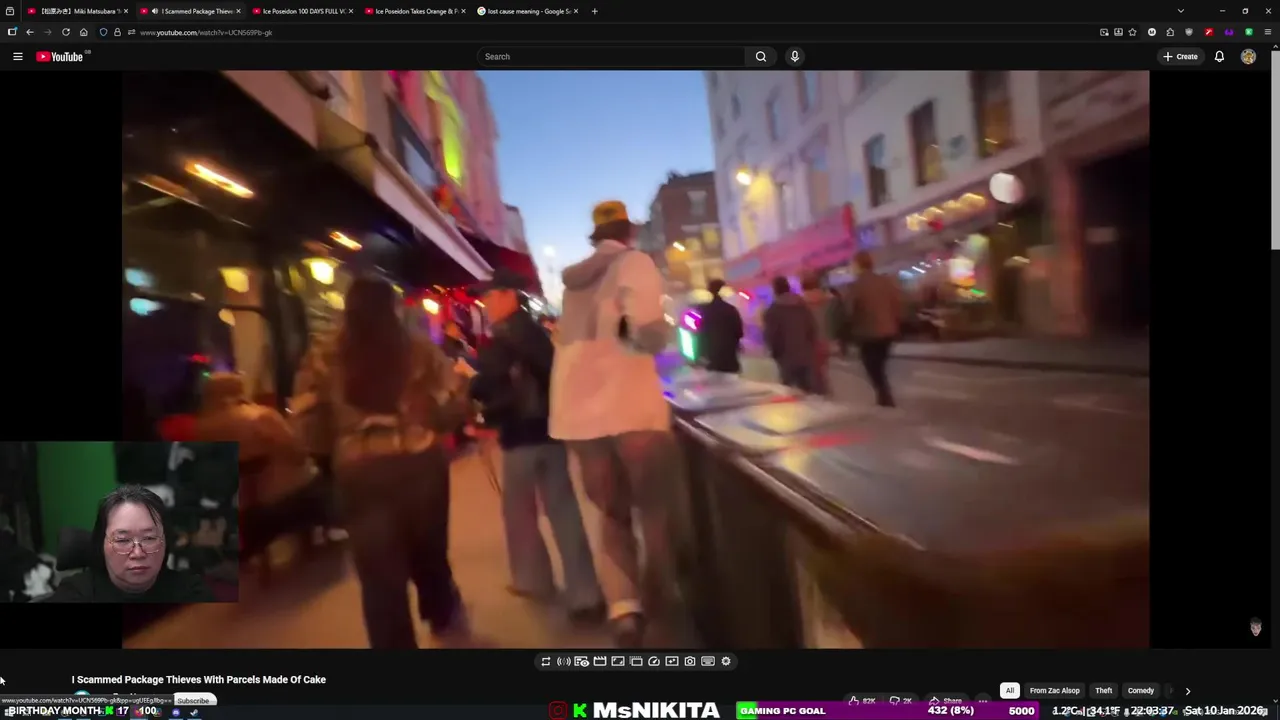Open YouTube notifications bell
This screenshot has height=720, width=1280.
coord(1219,57)
